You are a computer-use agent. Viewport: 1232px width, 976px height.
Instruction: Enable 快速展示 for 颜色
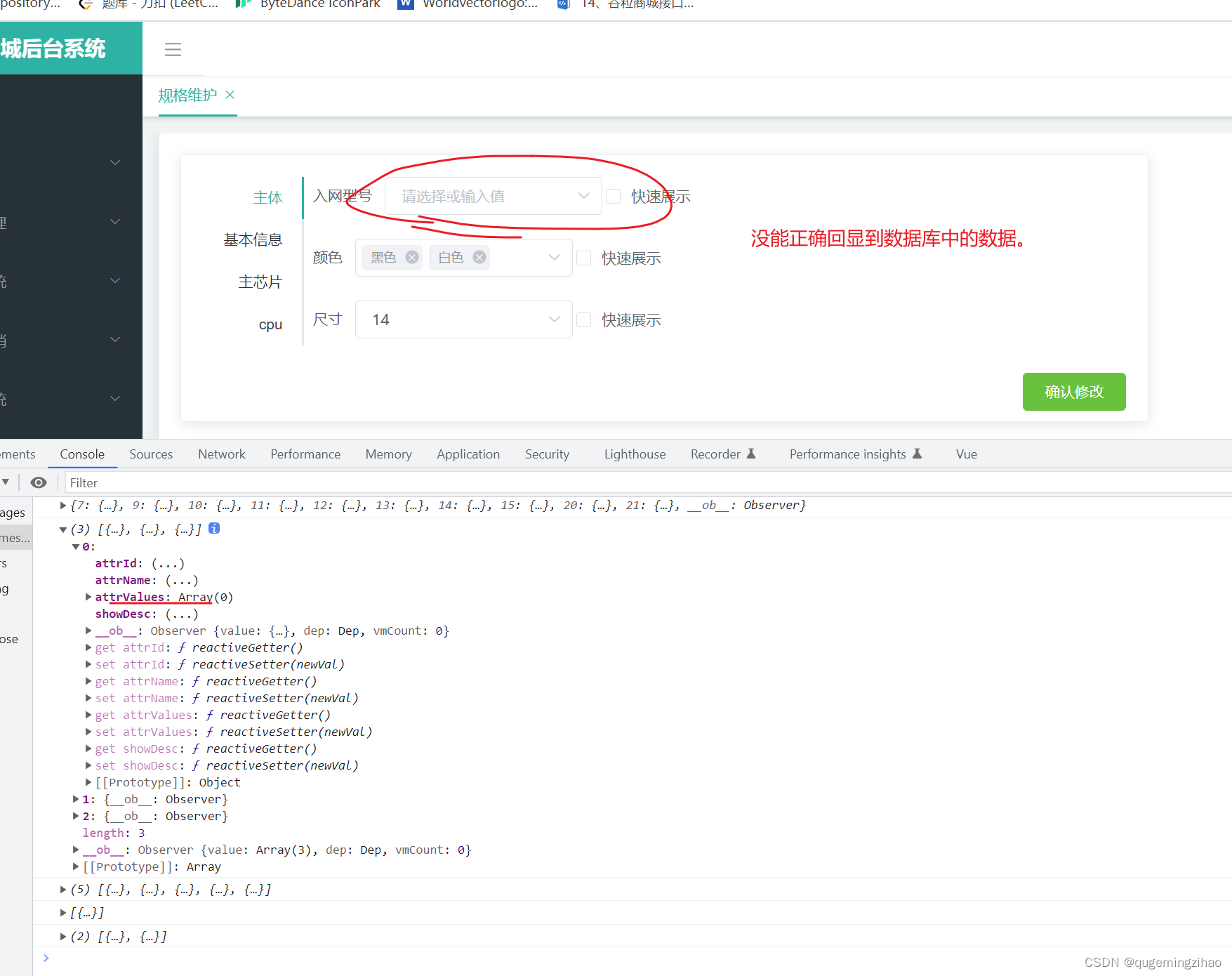click(x=583, y=258)
